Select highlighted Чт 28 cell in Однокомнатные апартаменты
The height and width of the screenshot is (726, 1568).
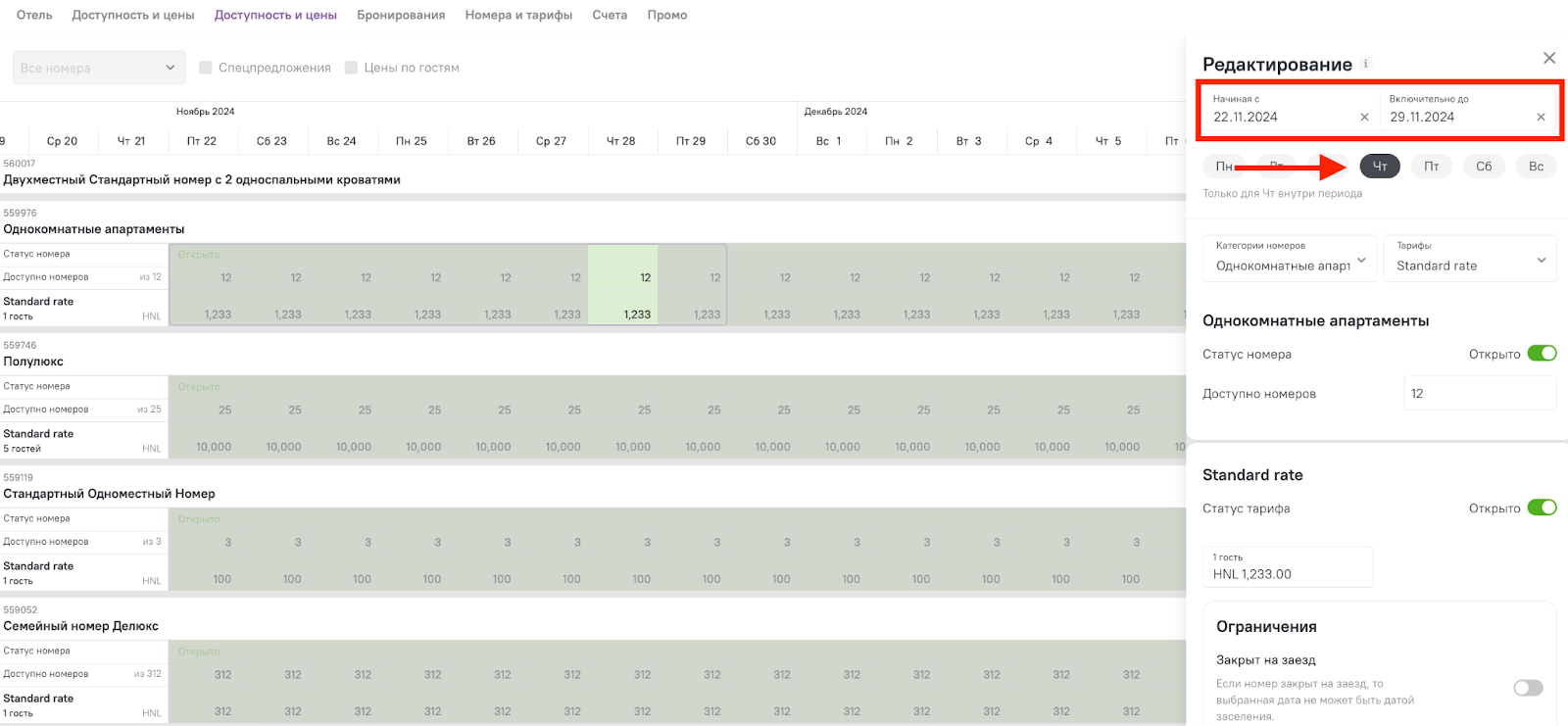[x=622, y=284]
